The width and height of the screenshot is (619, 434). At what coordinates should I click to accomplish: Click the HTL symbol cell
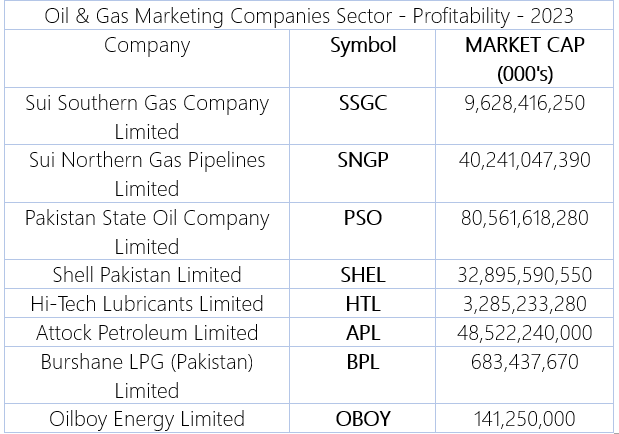tap(363, 303)
